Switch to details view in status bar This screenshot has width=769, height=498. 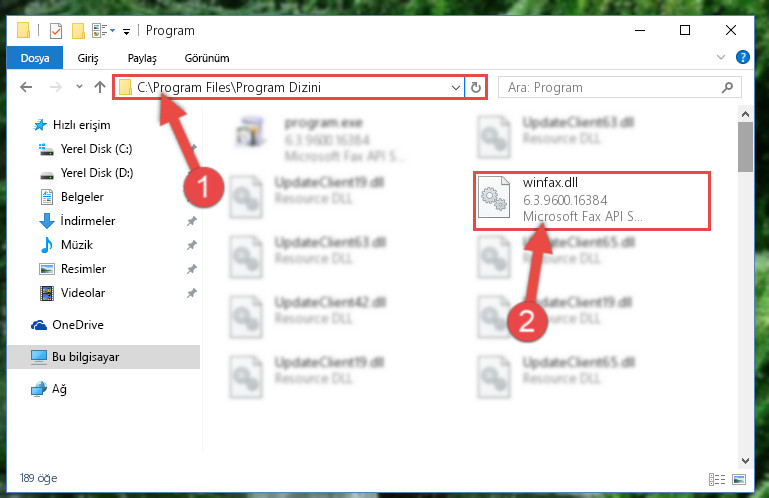point(717,479)
